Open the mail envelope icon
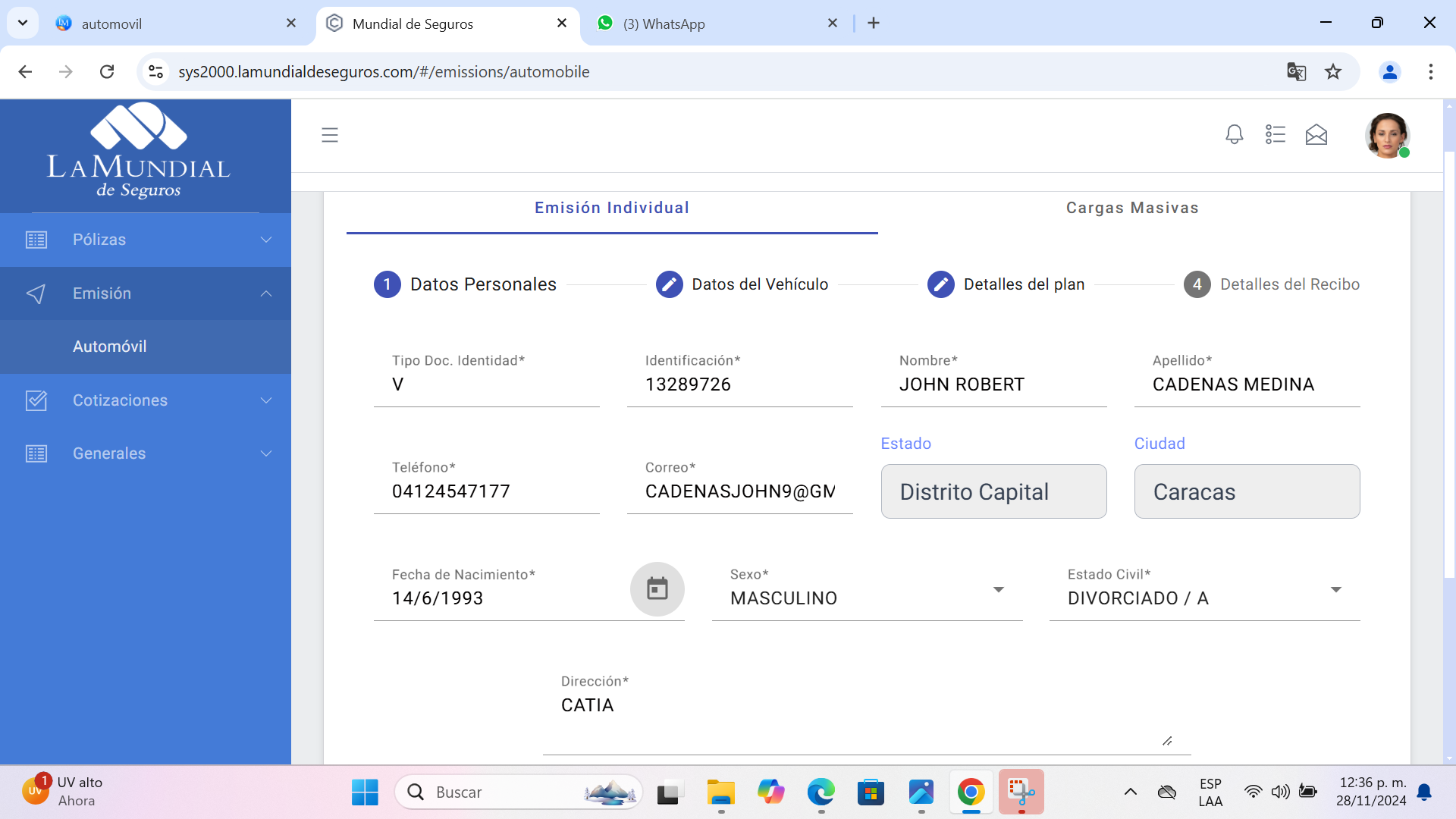 click(1316, 135)
